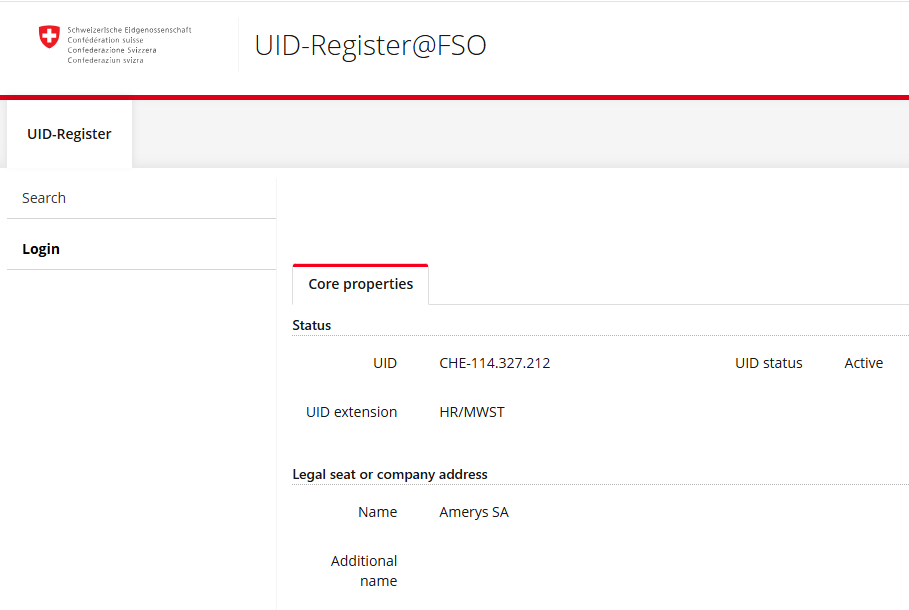
Task: Select Login in the left sidebar
Action: tap(41, 249)
